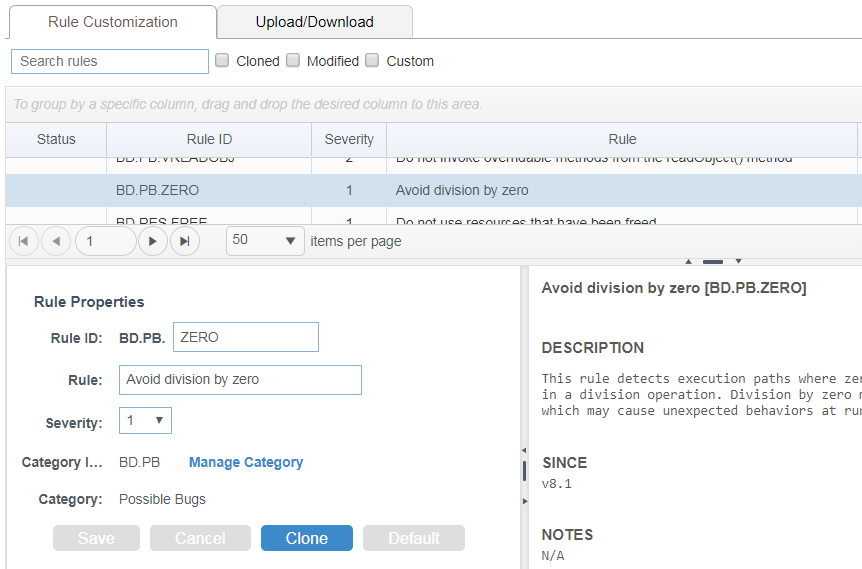Viewport: 862px width, 569px height.
Task: Enable the Cloned filter checkbox
Action: 222,60
